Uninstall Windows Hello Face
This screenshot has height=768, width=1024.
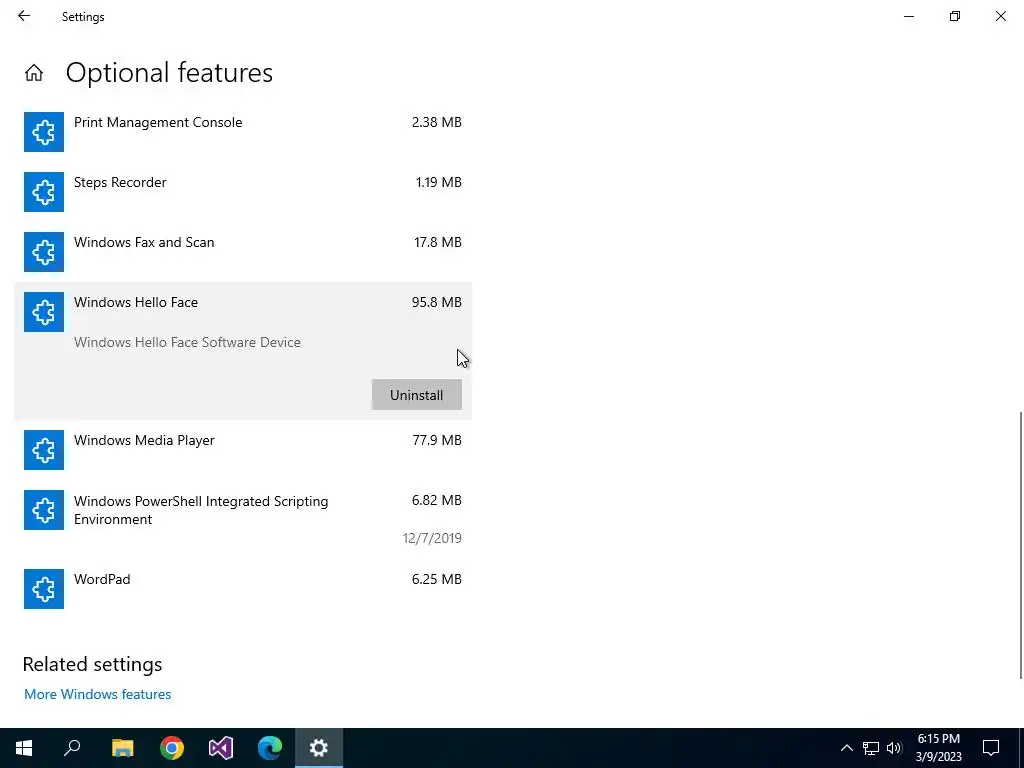coord(417,395)
